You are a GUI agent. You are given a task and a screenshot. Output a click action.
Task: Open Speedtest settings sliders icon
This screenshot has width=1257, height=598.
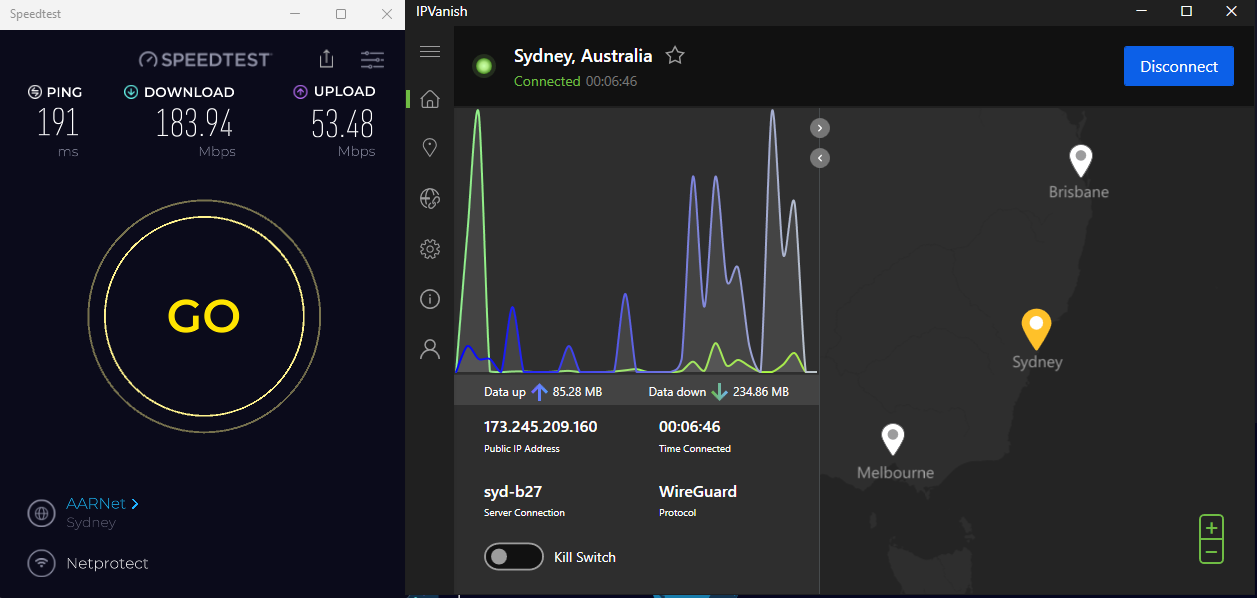point(372,59)
